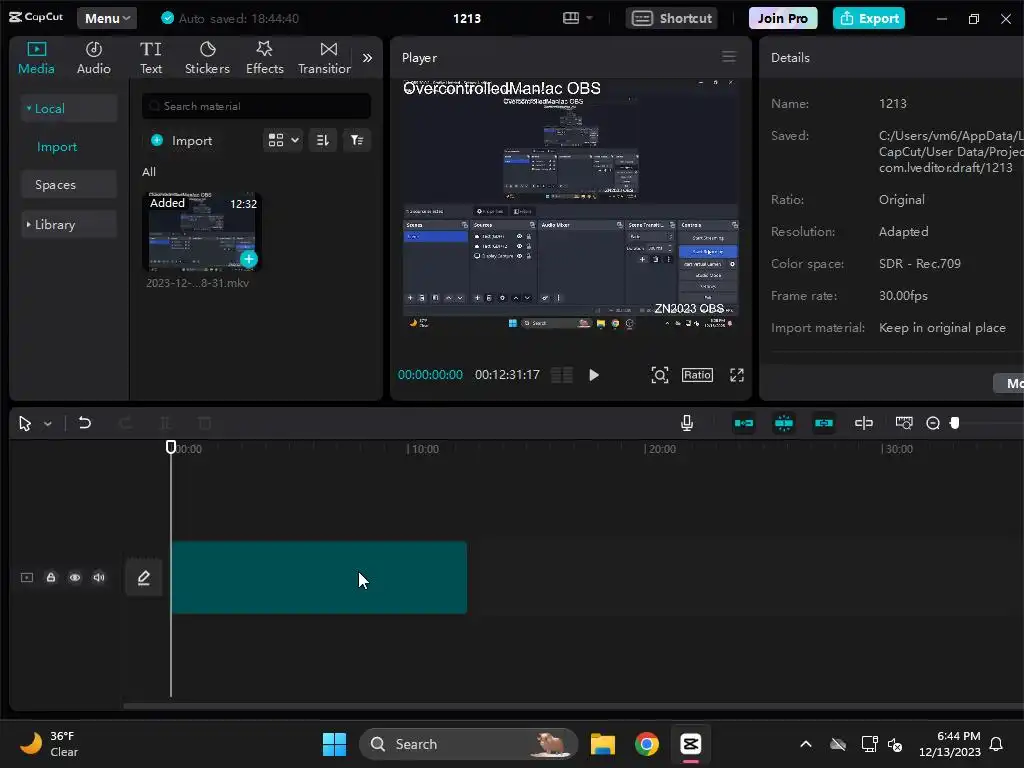The height and width of the screenshot is (768, 1024).
Task: Open the filter media icon
Action: tap(357, 140)
